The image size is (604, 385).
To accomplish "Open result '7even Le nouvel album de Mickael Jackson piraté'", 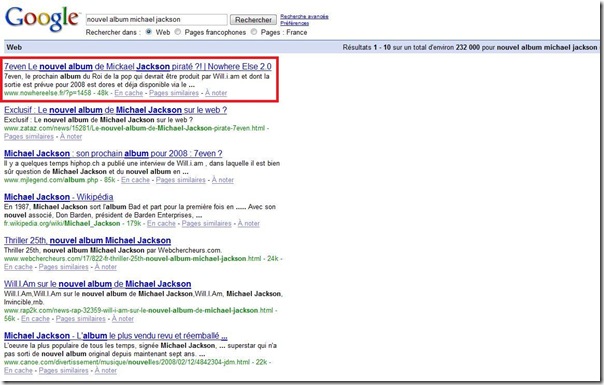I will pyautogui.click(x=138, y=66).
